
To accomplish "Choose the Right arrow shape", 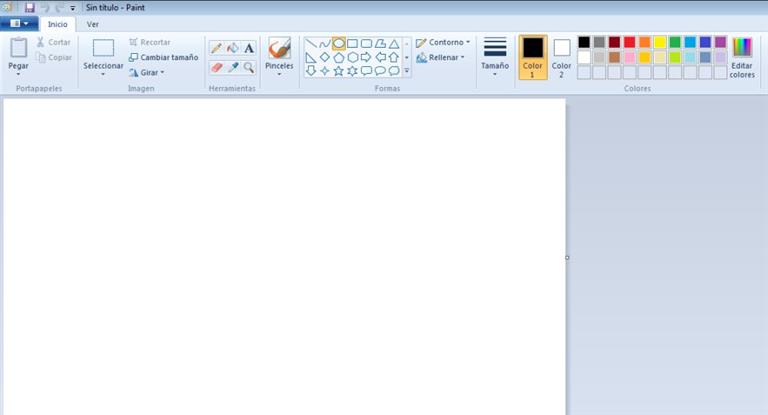I will pyautogui.click(x=366, y=57).
